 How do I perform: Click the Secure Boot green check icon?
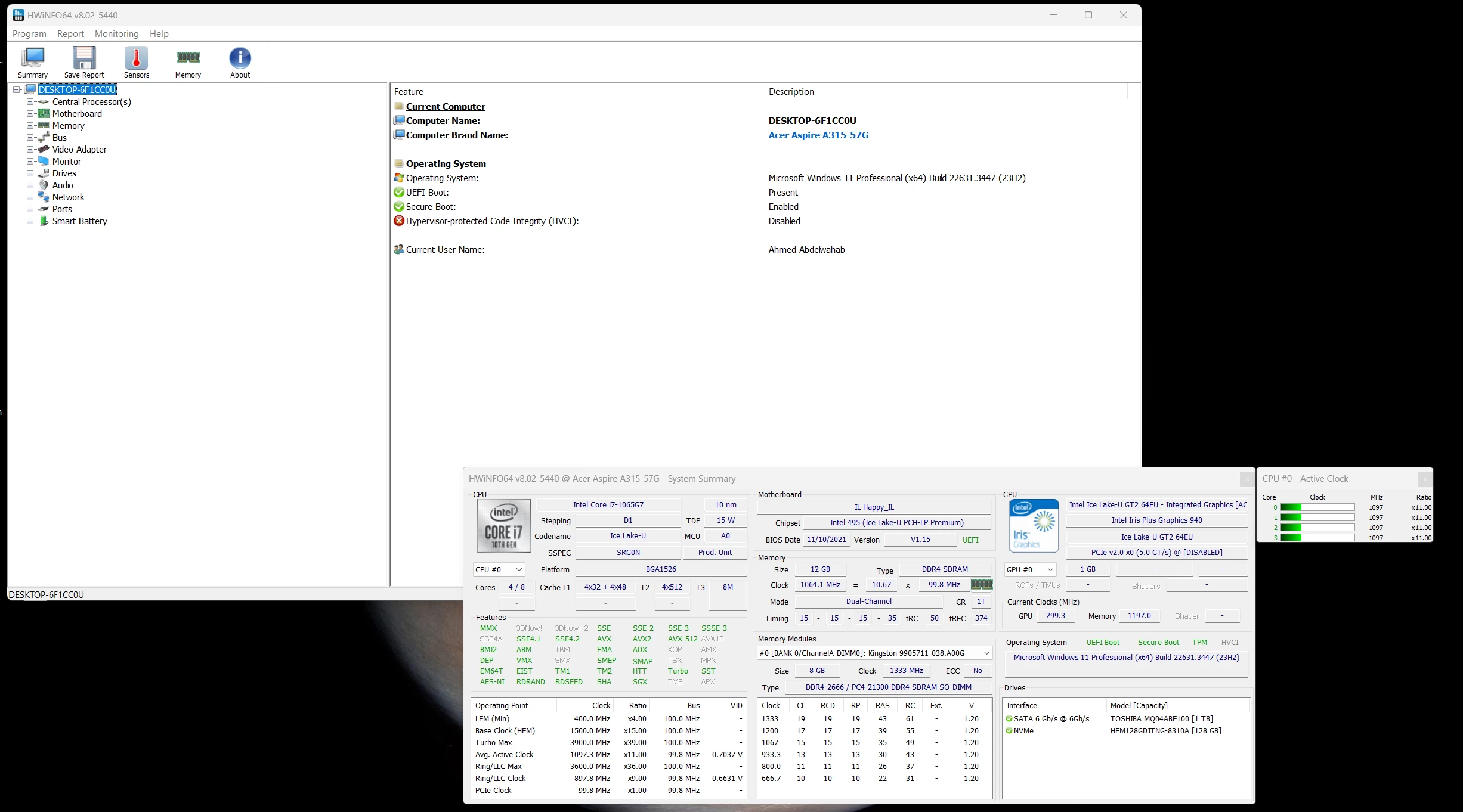[x=399, y=207]
